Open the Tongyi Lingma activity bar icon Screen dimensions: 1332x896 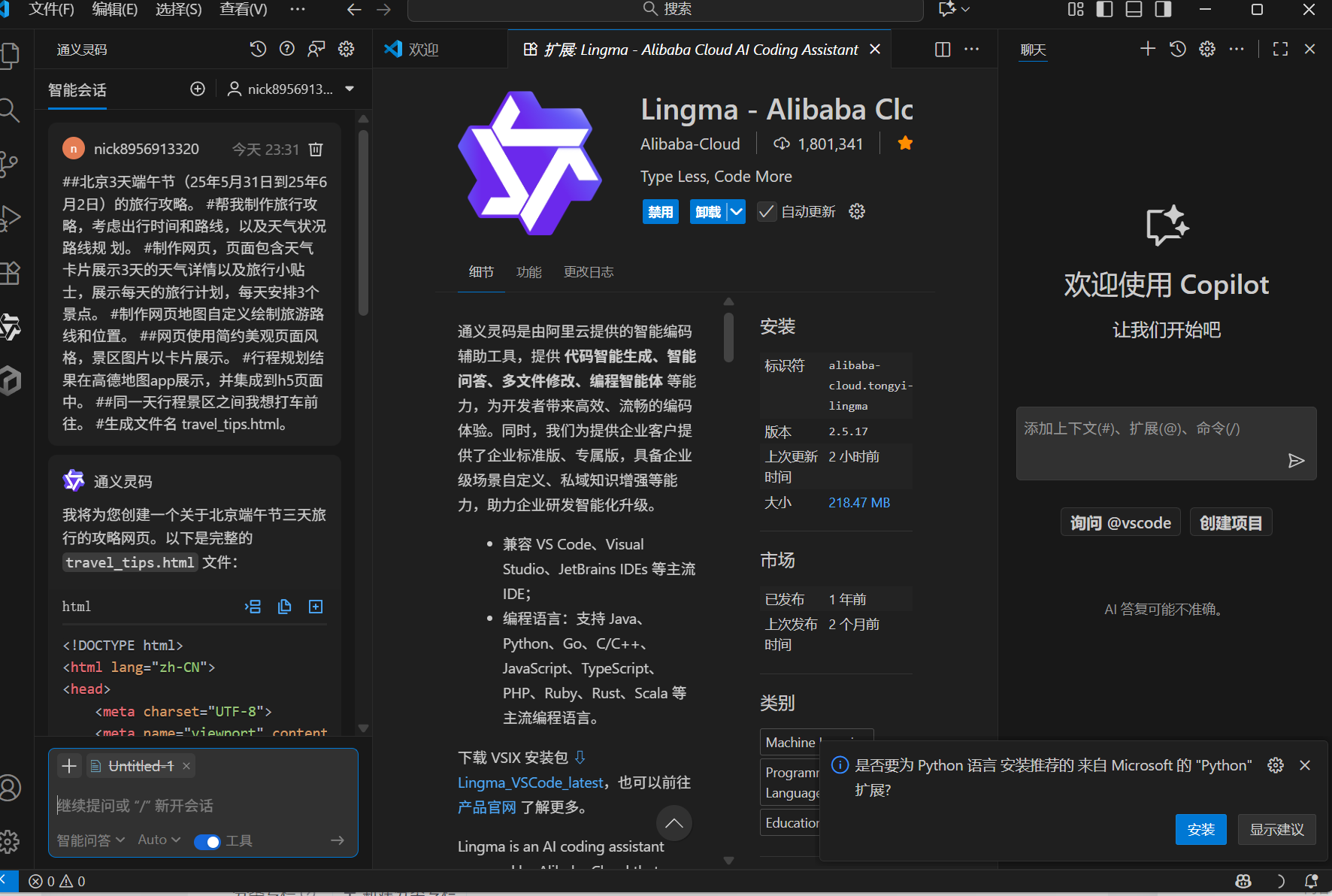click(10, 327)
